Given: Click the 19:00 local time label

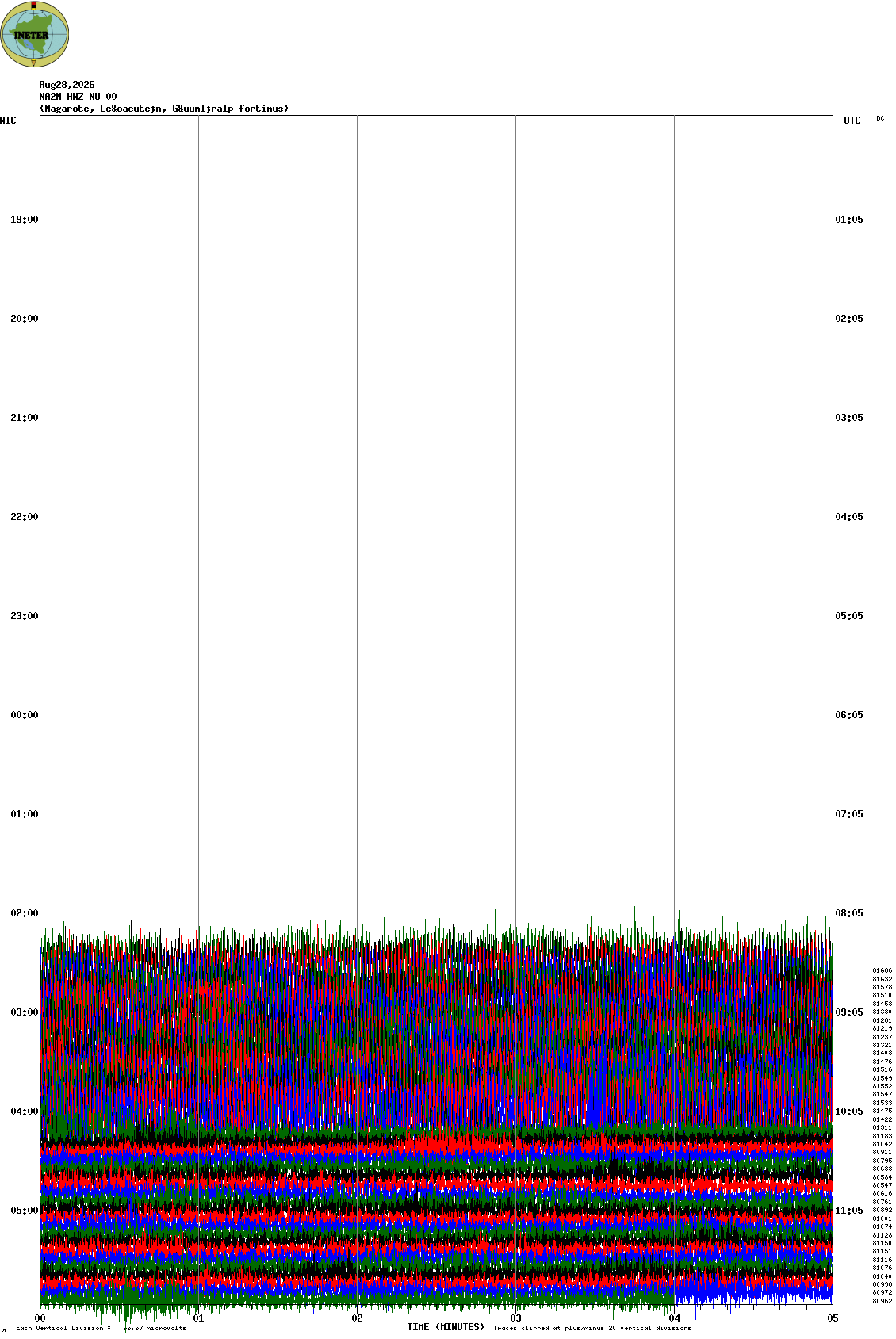Looking at the screenshot, I should pos(24,220).
